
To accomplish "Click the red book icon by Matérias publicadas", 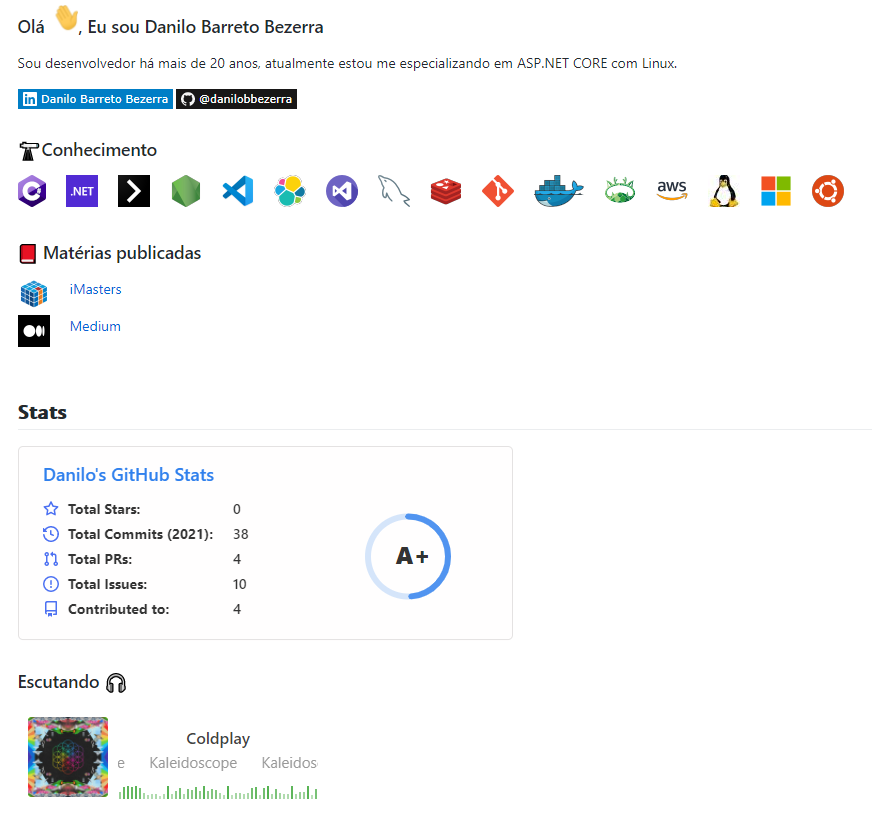I will (x=28, y=254).
